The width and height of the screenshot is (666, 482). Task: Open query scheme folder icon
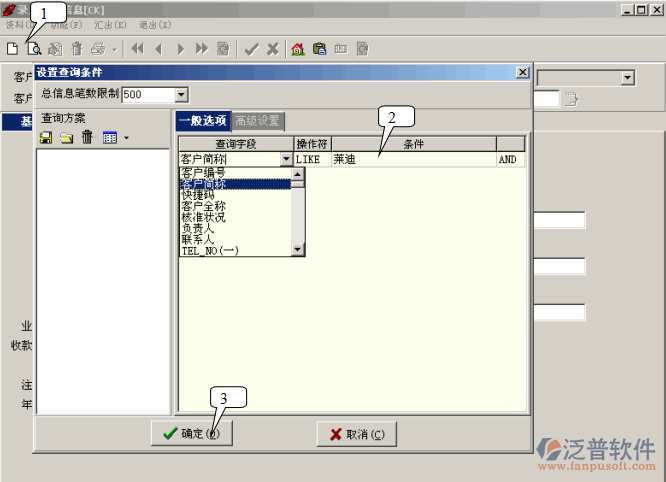[x=66, y=137]
